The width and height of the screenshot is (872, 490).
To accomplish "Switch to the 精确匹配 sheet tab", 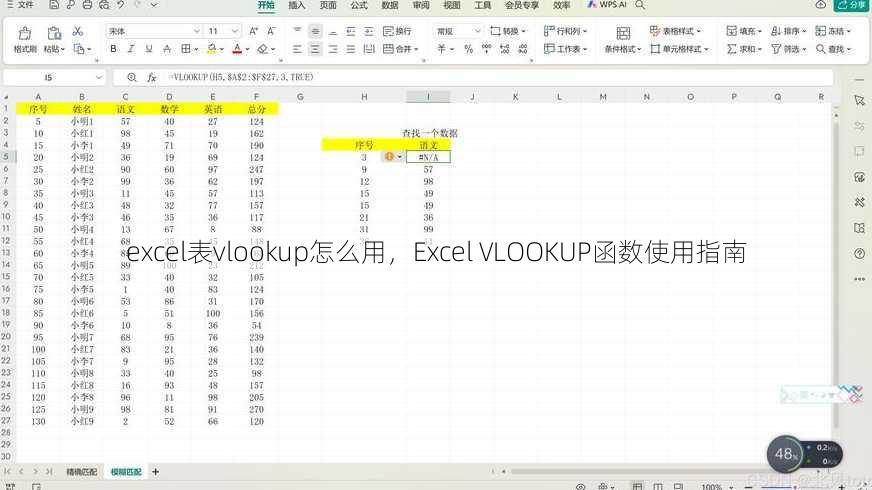I will 82,472.
